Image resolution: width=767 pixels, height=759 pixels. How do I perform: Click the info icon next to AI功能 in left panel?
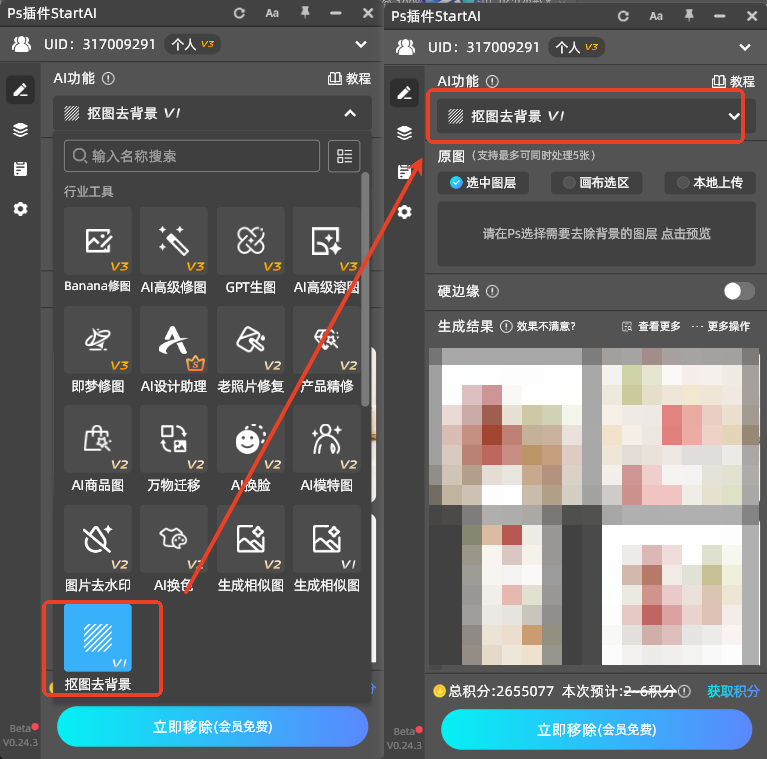point(108,78)
